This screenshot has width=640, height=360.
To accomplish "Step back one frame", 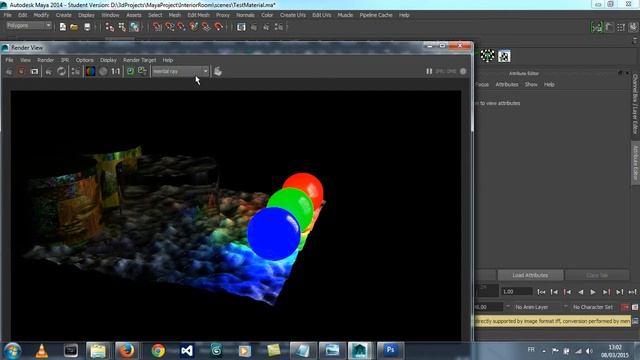I will point(554,292).
